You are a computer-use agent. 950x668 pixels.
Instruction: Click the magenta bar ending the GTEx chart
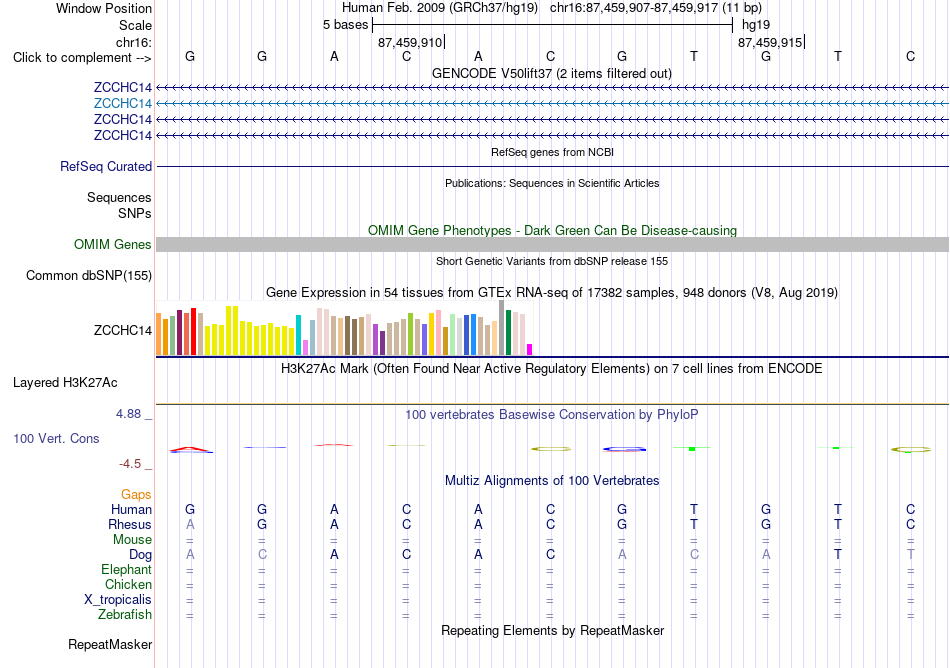(x=530, y=349)
